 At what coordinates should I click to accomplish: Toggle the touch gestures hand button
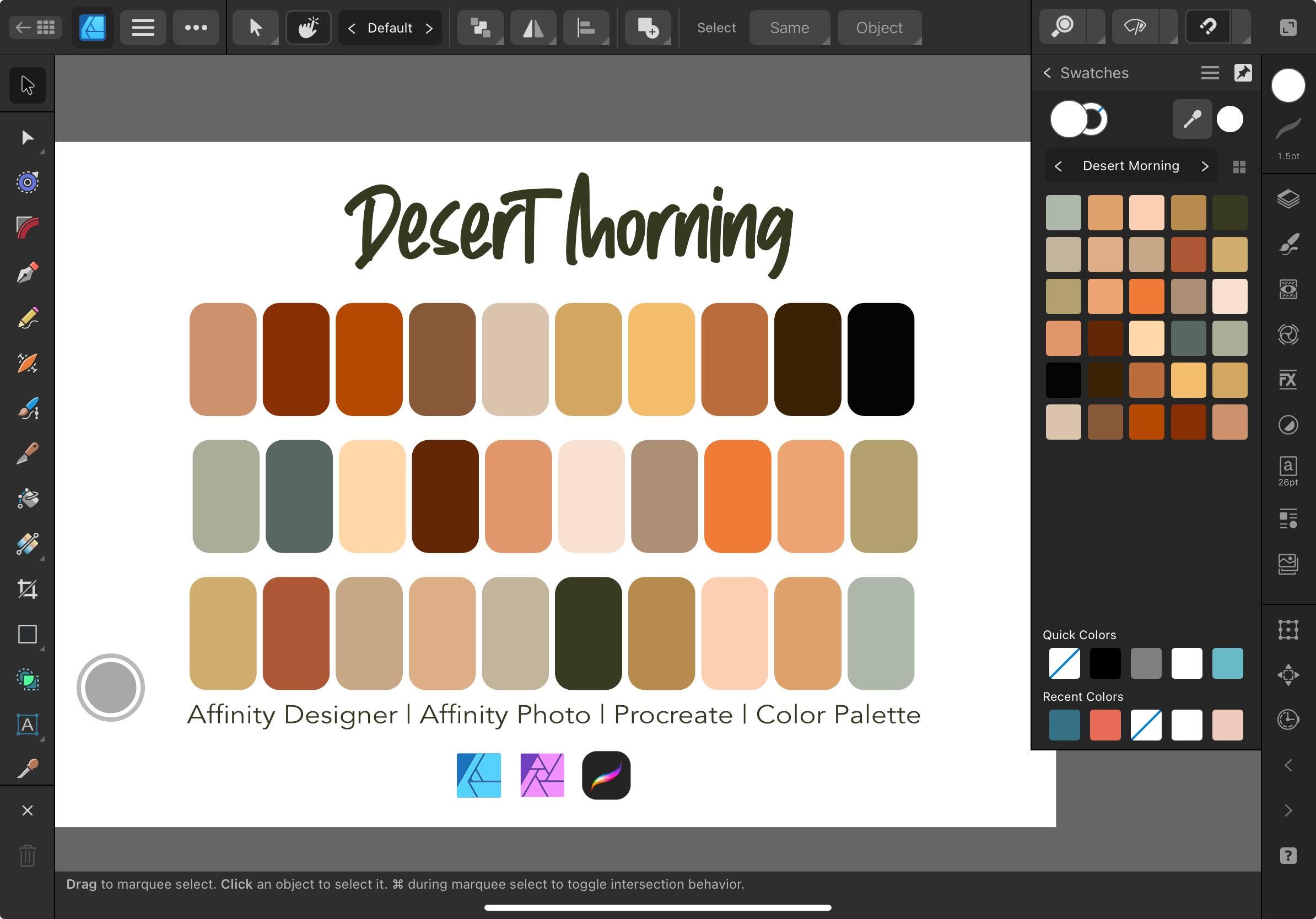(x=309, y=28)
